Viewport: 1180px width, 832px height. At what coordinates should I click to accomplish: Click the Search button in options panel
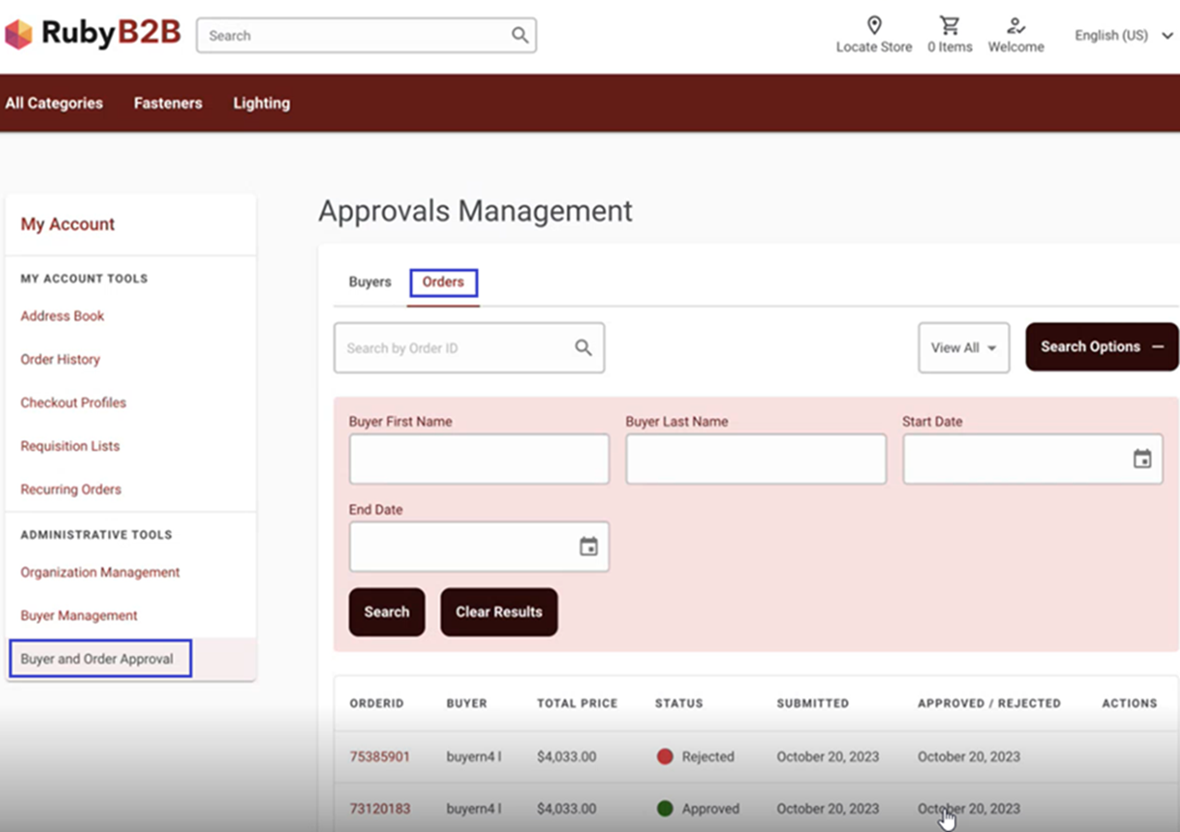387,612
